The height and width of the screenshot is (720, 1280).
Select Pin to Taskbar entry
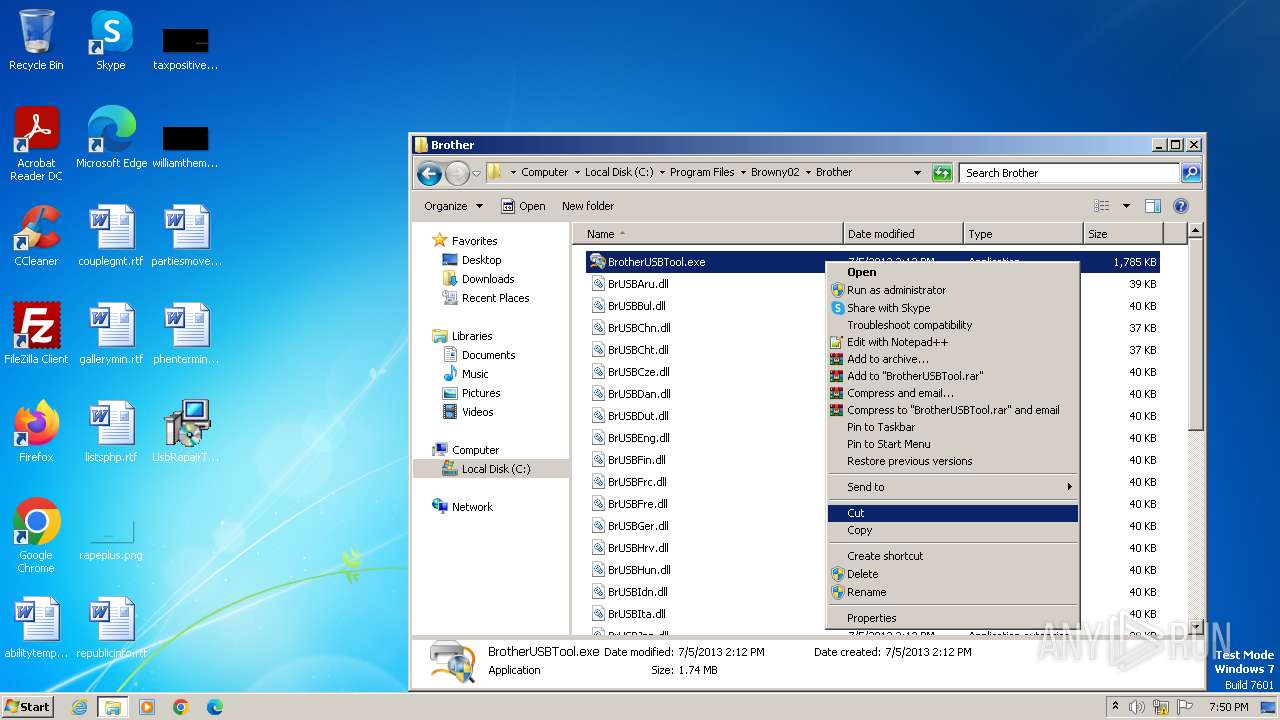click(952, 427)
